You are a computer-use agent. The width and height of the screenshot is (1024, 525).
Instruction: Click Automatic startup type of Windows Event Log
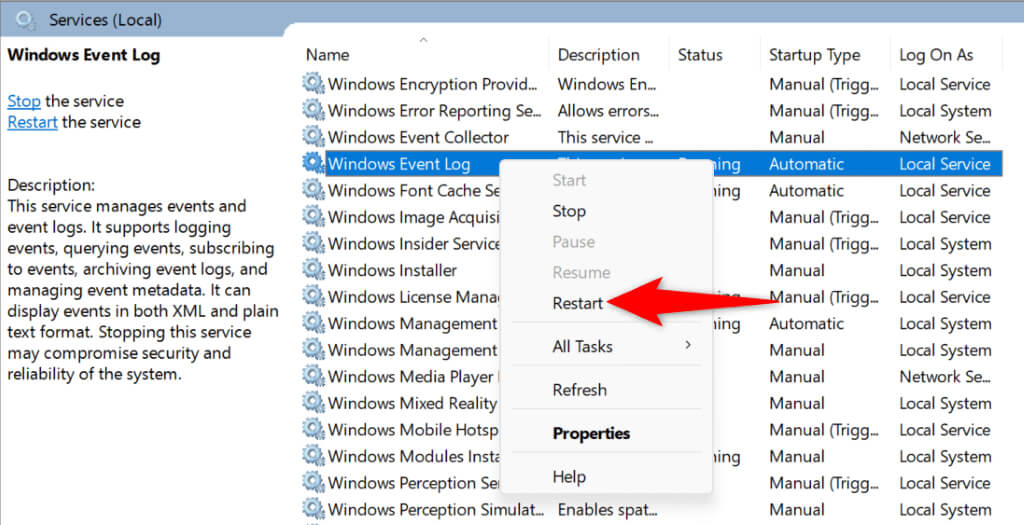point(806,164)
